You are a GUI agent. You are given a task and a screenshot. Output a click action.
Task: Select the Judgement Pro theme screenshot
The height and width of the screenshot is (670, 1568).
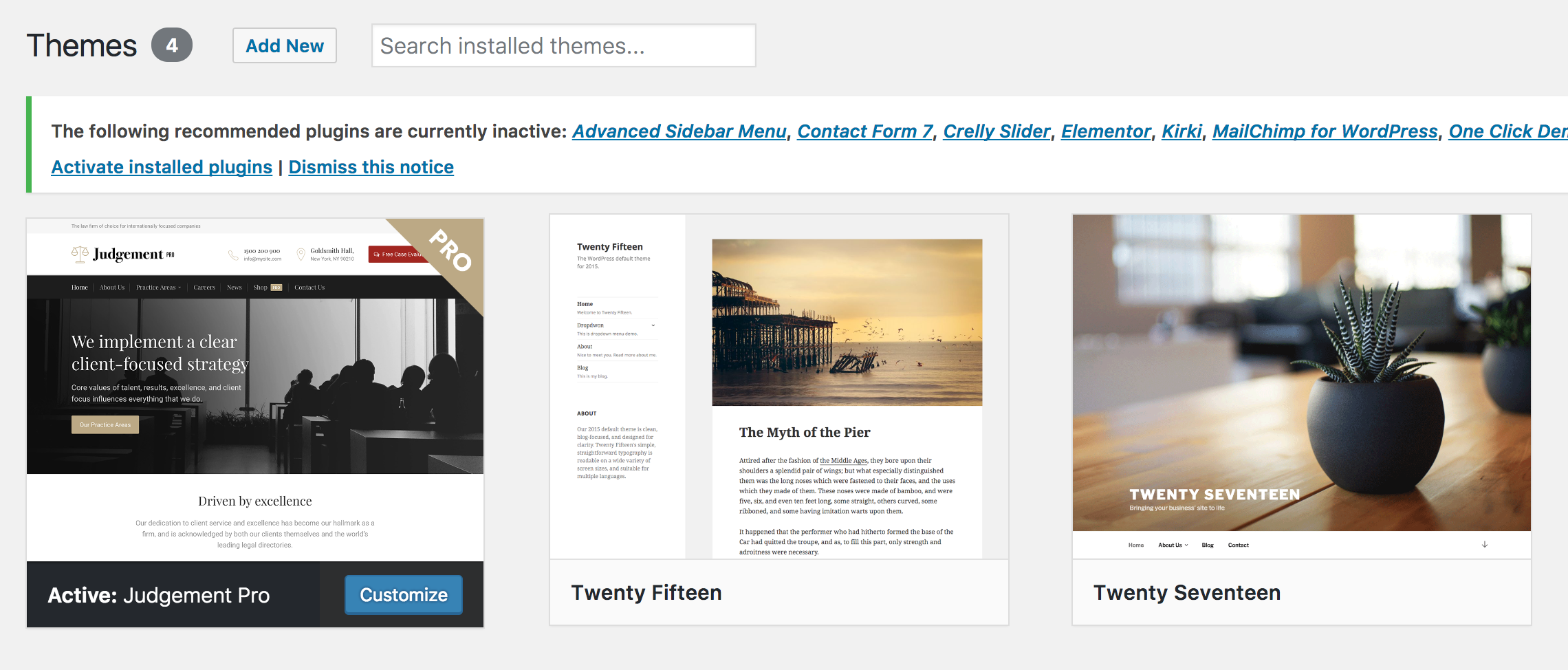click(x=255, y=390)
